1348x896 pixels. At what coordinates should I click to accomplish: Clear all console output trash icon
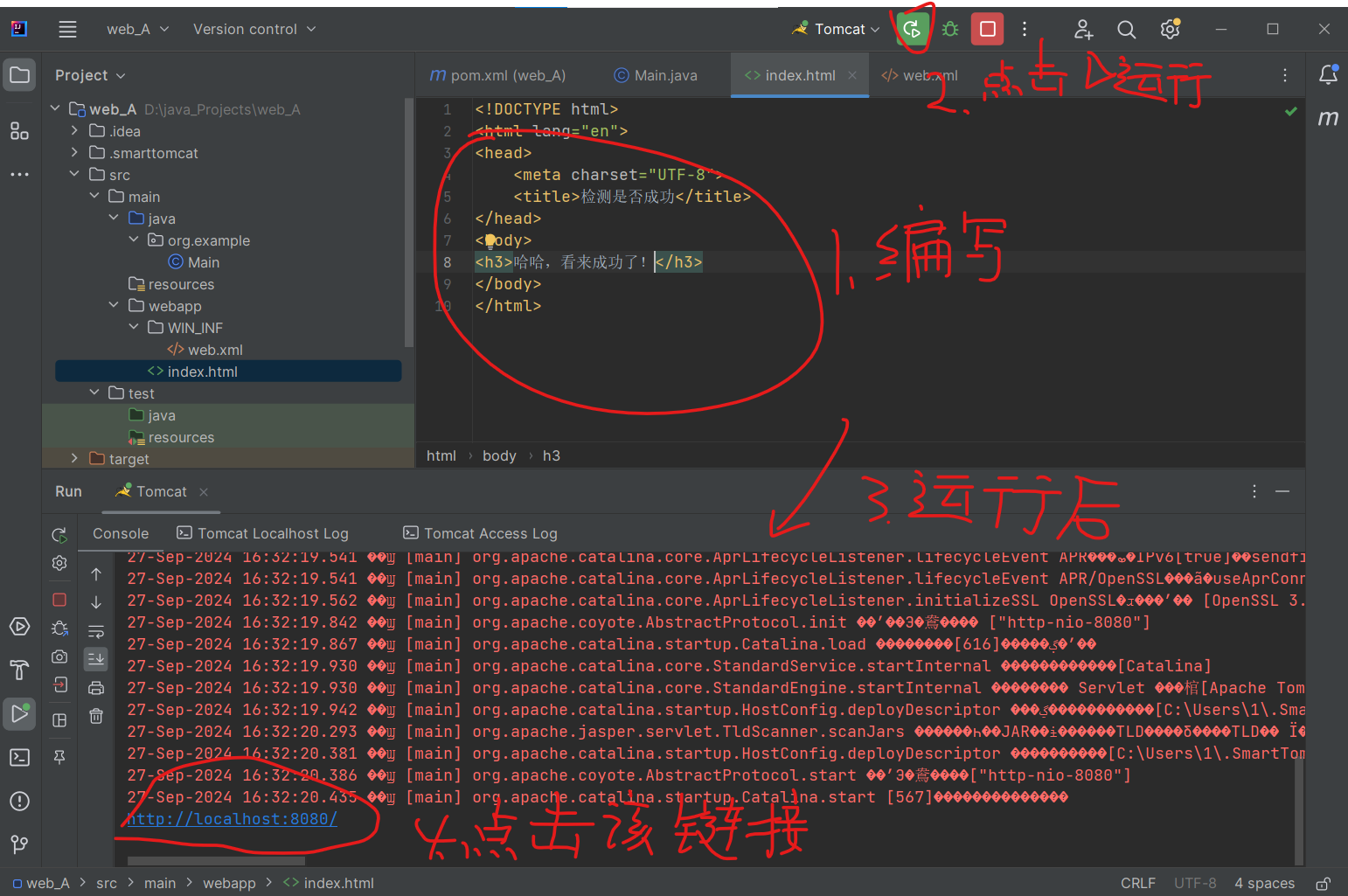tap(96, 716)
